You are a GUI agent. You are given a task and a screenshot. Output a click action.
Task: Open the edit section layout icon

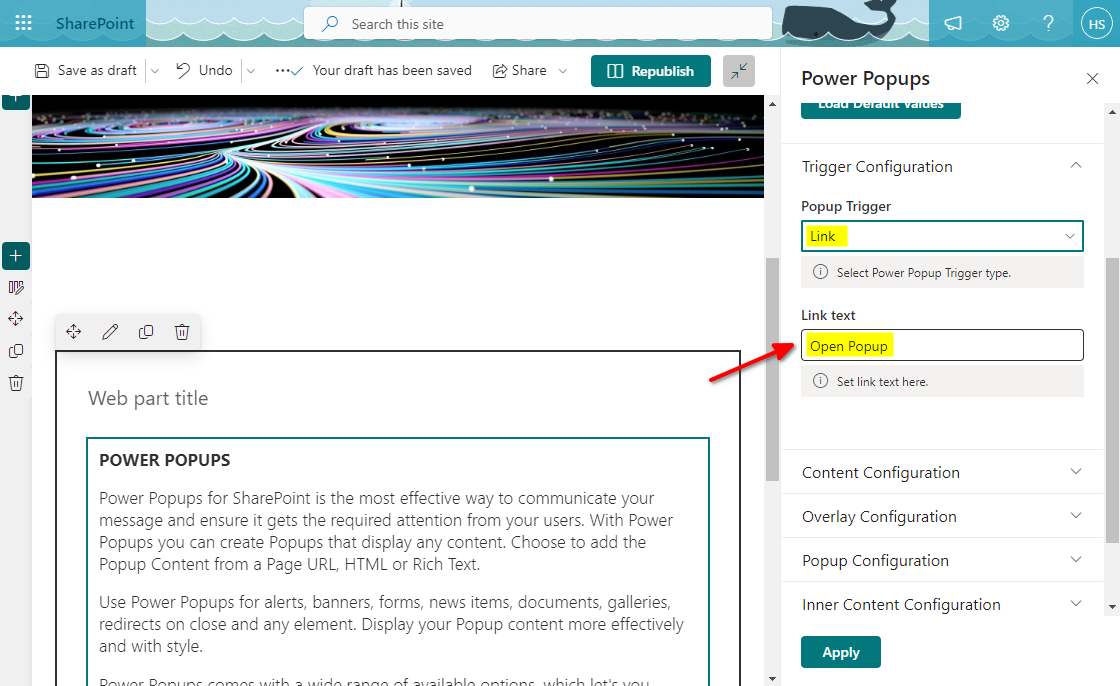[x=16, y=287]
